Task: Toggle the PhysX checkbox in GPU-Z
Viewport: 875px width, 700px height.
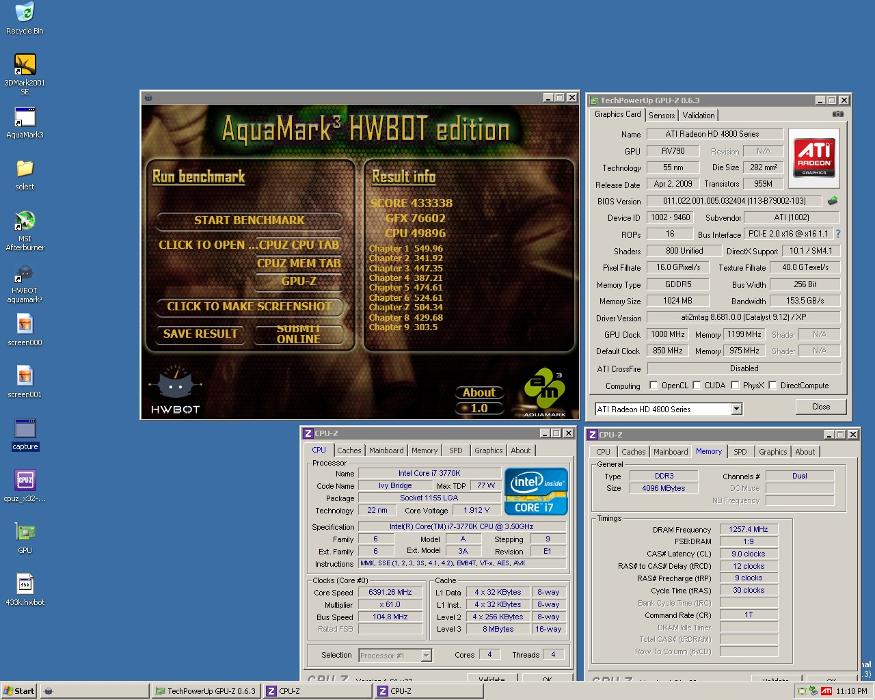Action: [735, 385]
